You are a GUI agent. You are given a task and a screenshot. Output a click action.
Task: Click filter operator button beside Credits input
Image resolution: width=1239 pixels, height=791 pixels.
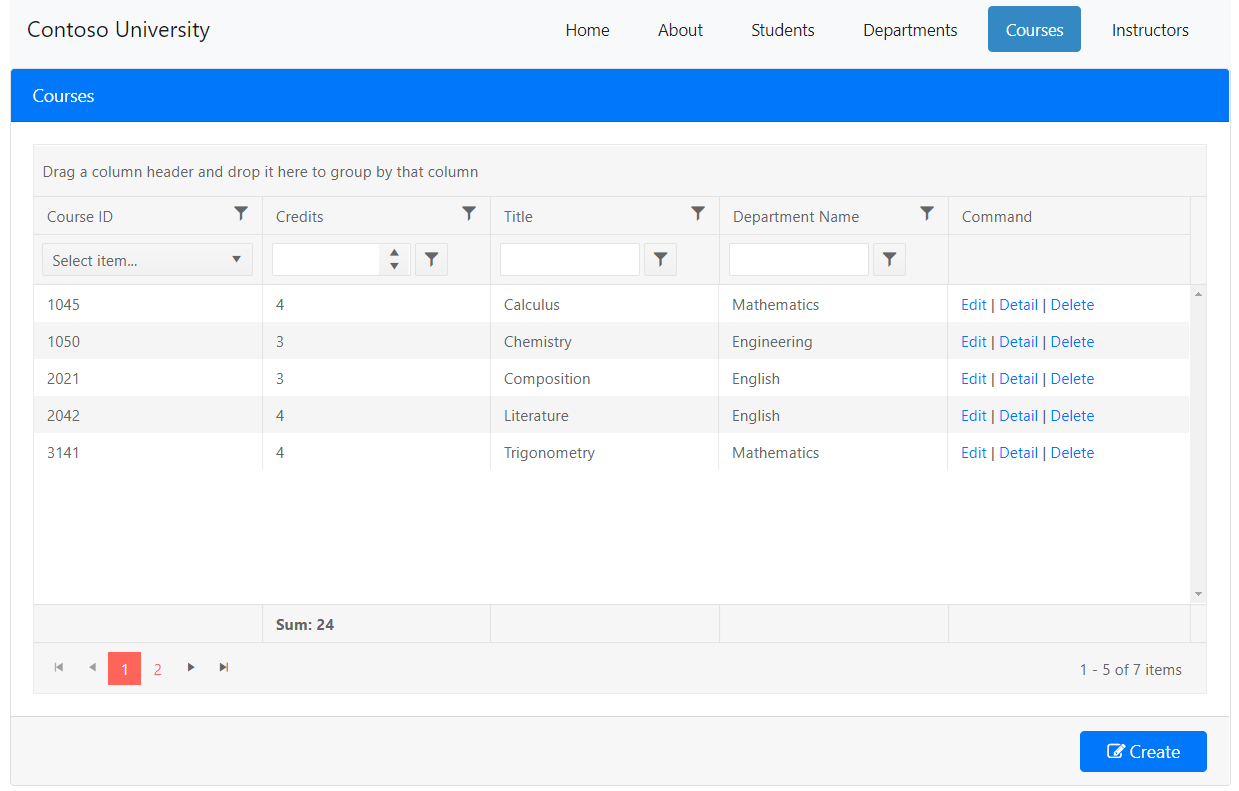pyautogui.click(x=431, y=260)
